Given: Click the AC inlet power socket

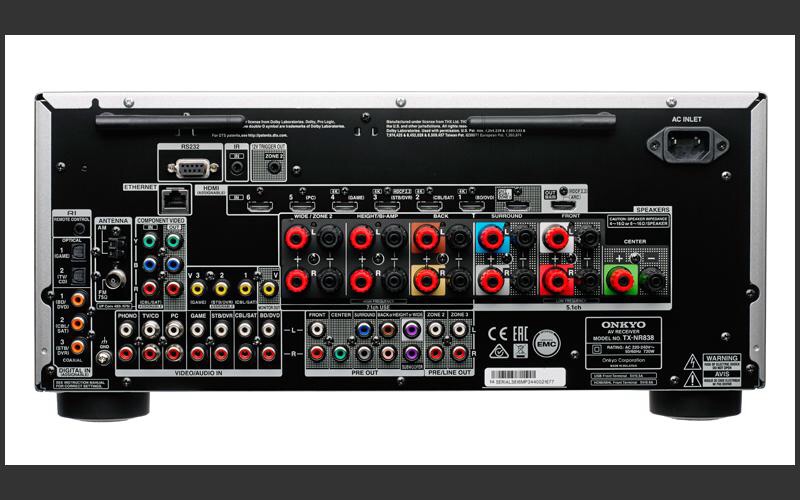Looking at the screenshot, I should [x=688, y=144].
